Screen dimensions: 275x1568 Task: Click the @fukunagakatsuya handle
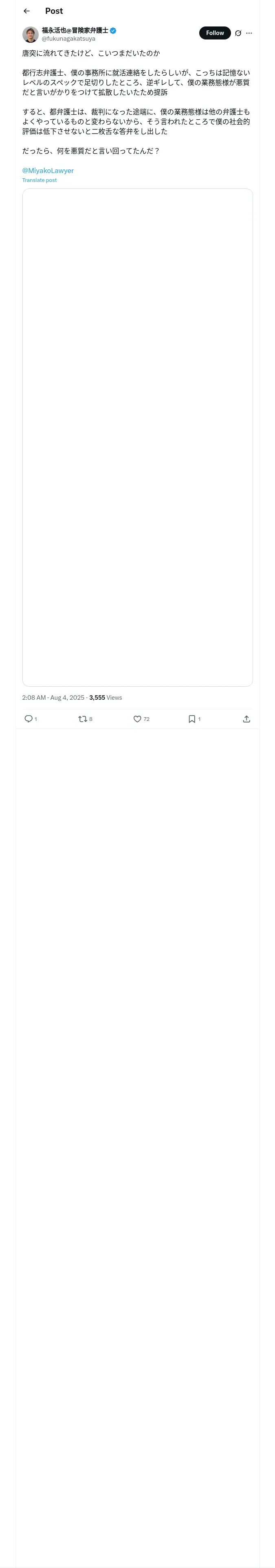click(x=68, y=39)
